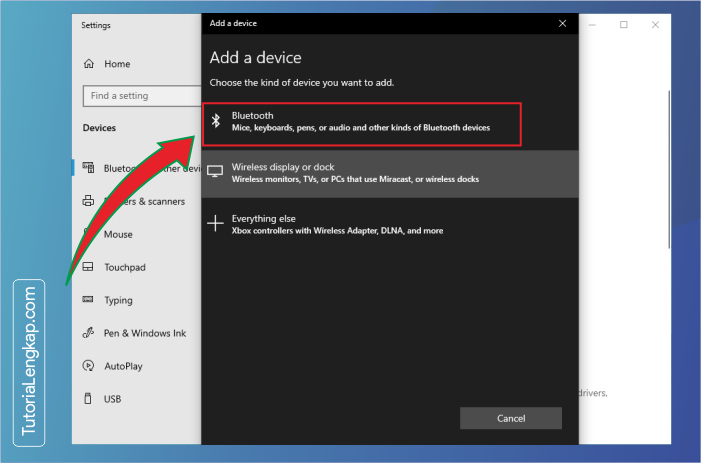Click the Find a setting search box
This screenshot has width=701, height=463.
pyautogui.click(x=142, y=96)
